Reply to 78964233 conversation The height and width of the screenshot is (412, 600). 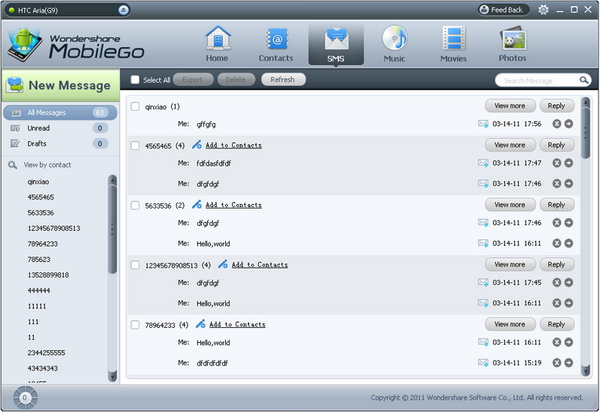tap(557, 324)
